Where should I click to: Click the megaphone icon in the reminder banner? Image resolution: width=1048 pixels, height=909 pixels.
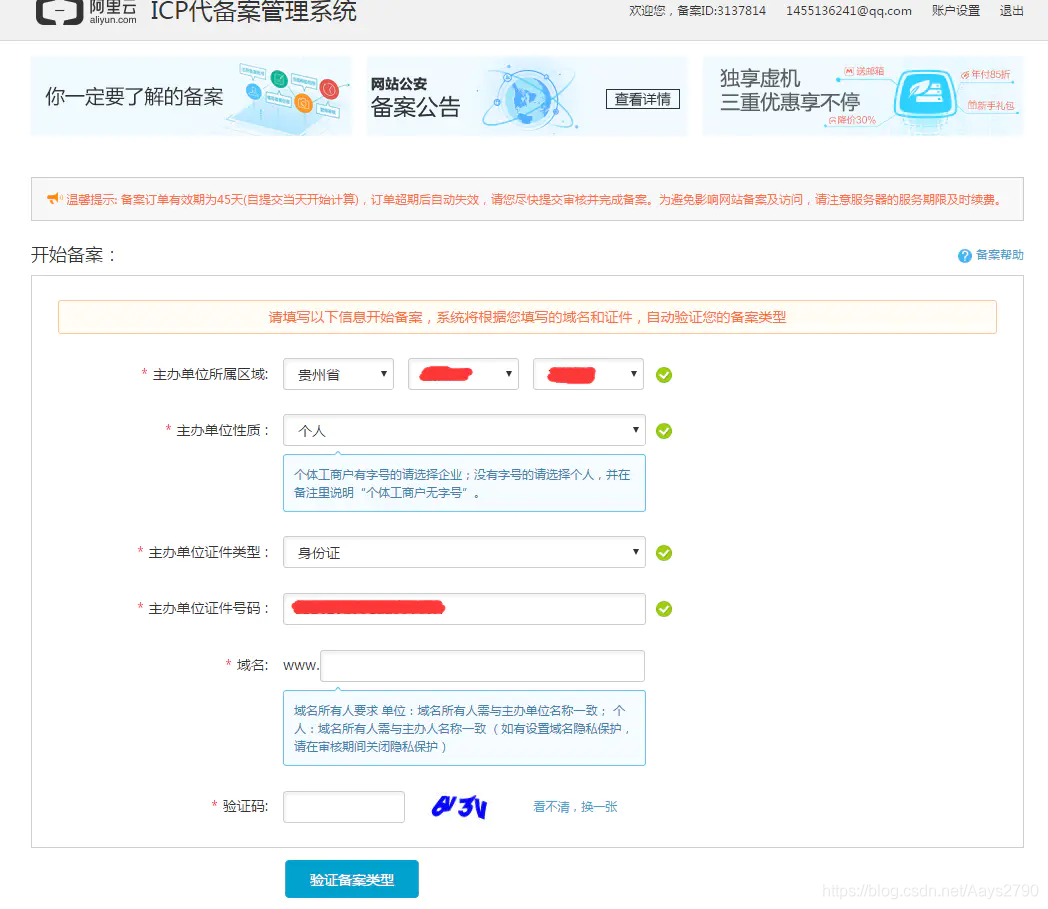[x=51, y=198]
